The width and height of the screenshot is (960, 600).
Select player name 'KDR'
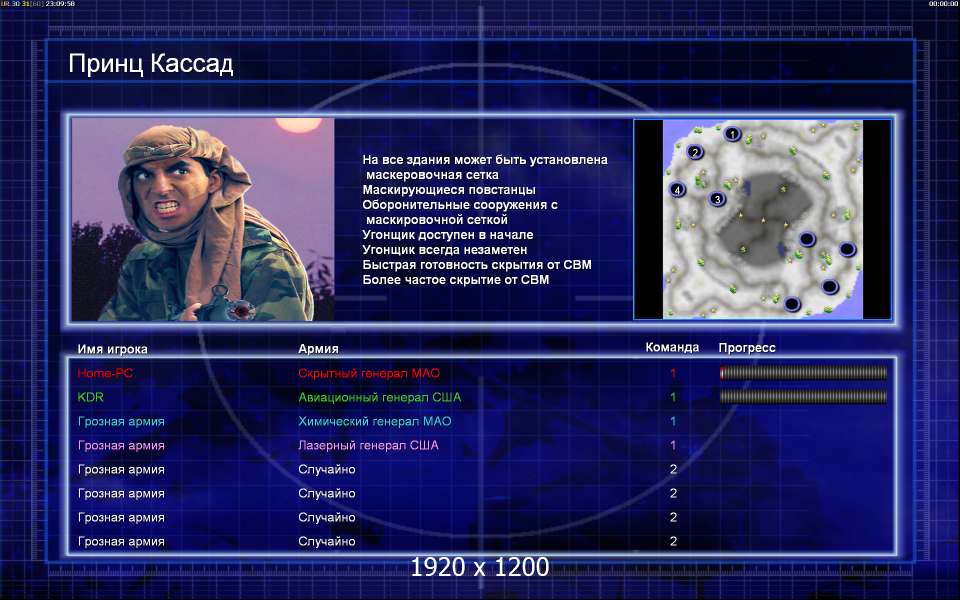pos(91,397)
